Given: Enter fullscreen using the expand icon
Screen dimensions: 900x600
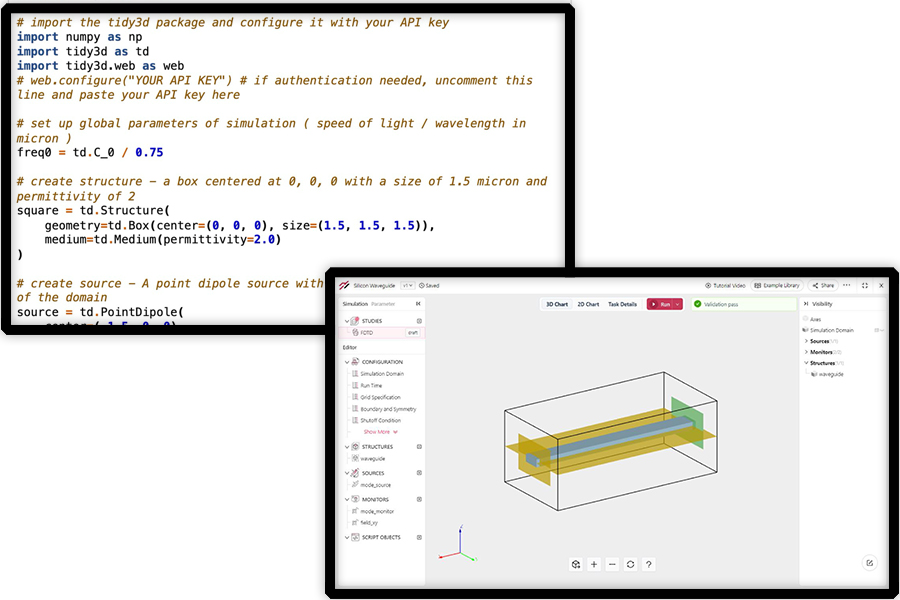Looking at the screenshot, I should tap(865, 285).
